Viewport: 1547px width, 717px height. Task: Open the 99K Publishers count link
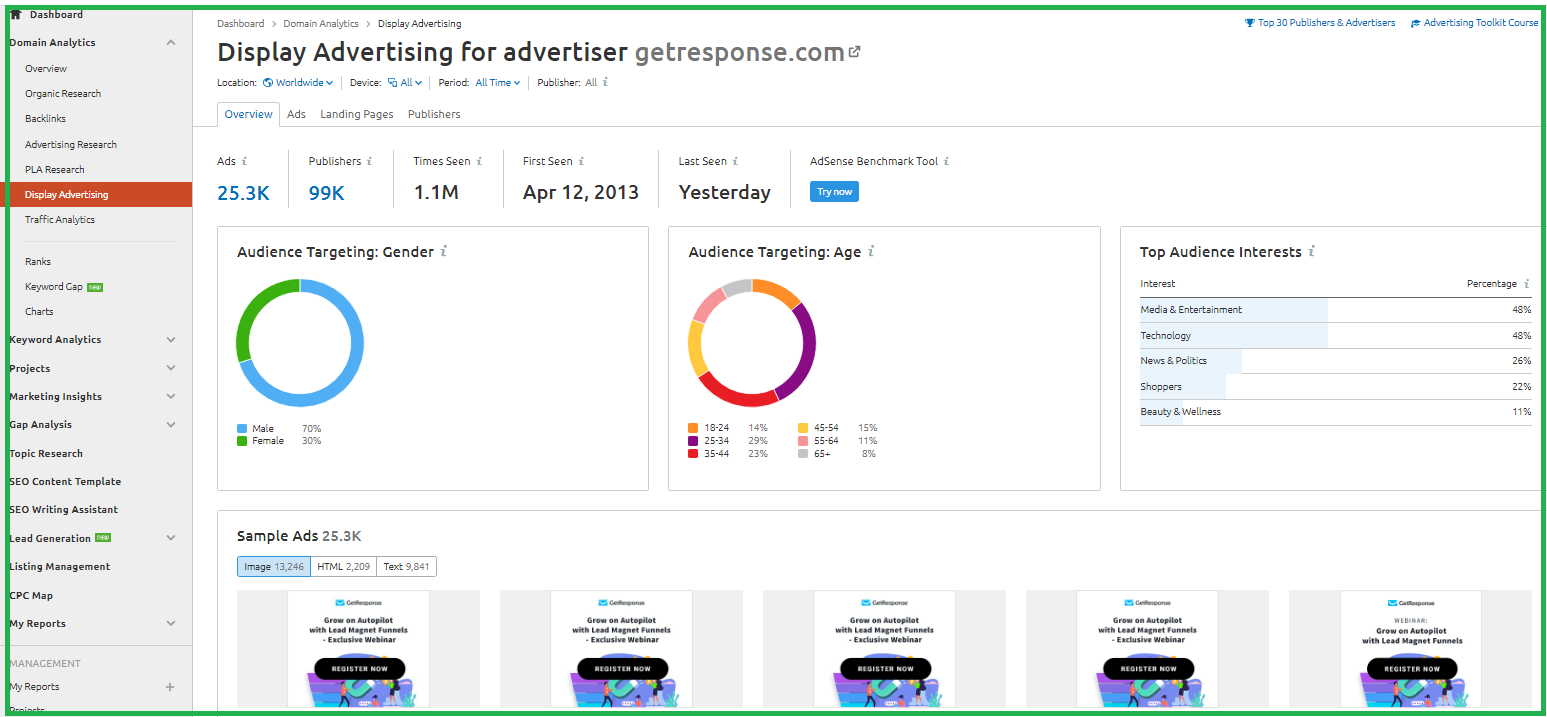point(326,193)
